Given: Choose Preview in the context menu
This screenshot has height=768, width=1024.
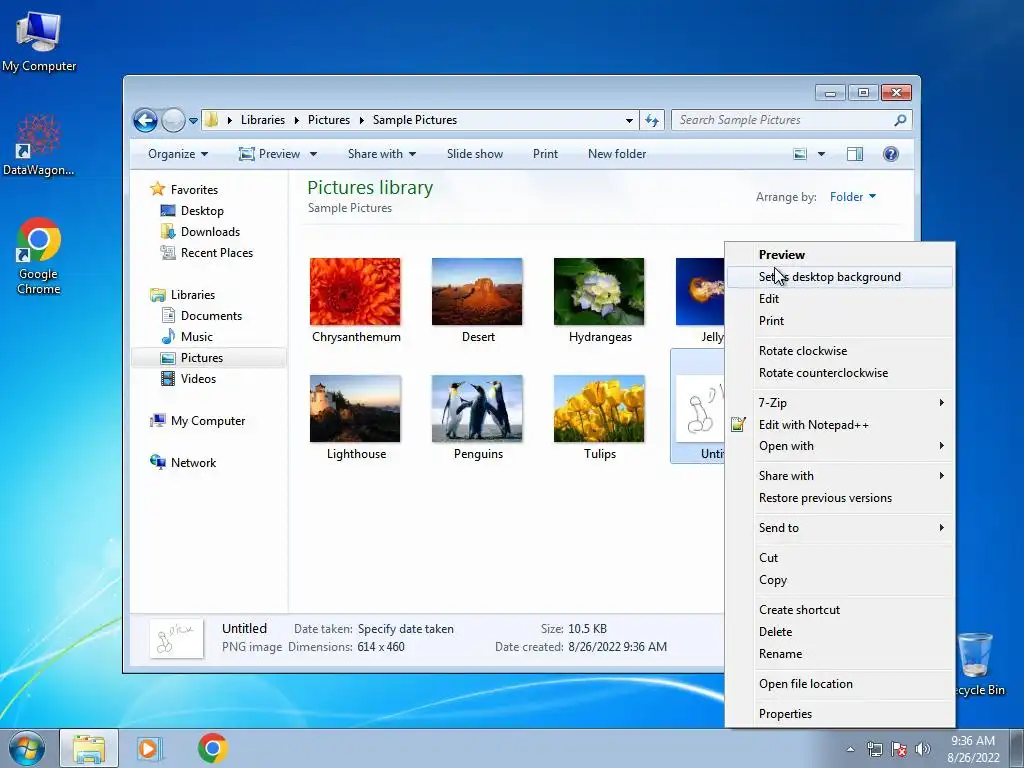Looking at the screenshot, I should tap(840, 255).
